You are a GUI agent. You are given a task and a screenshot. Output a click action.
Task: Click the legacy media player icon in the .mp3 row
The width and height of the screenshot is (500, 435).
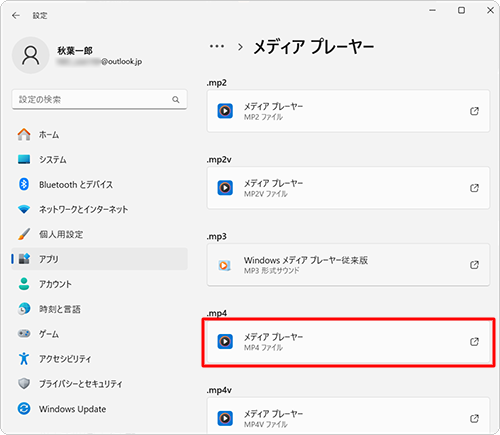pyautogui.click(x=224, y=265)
